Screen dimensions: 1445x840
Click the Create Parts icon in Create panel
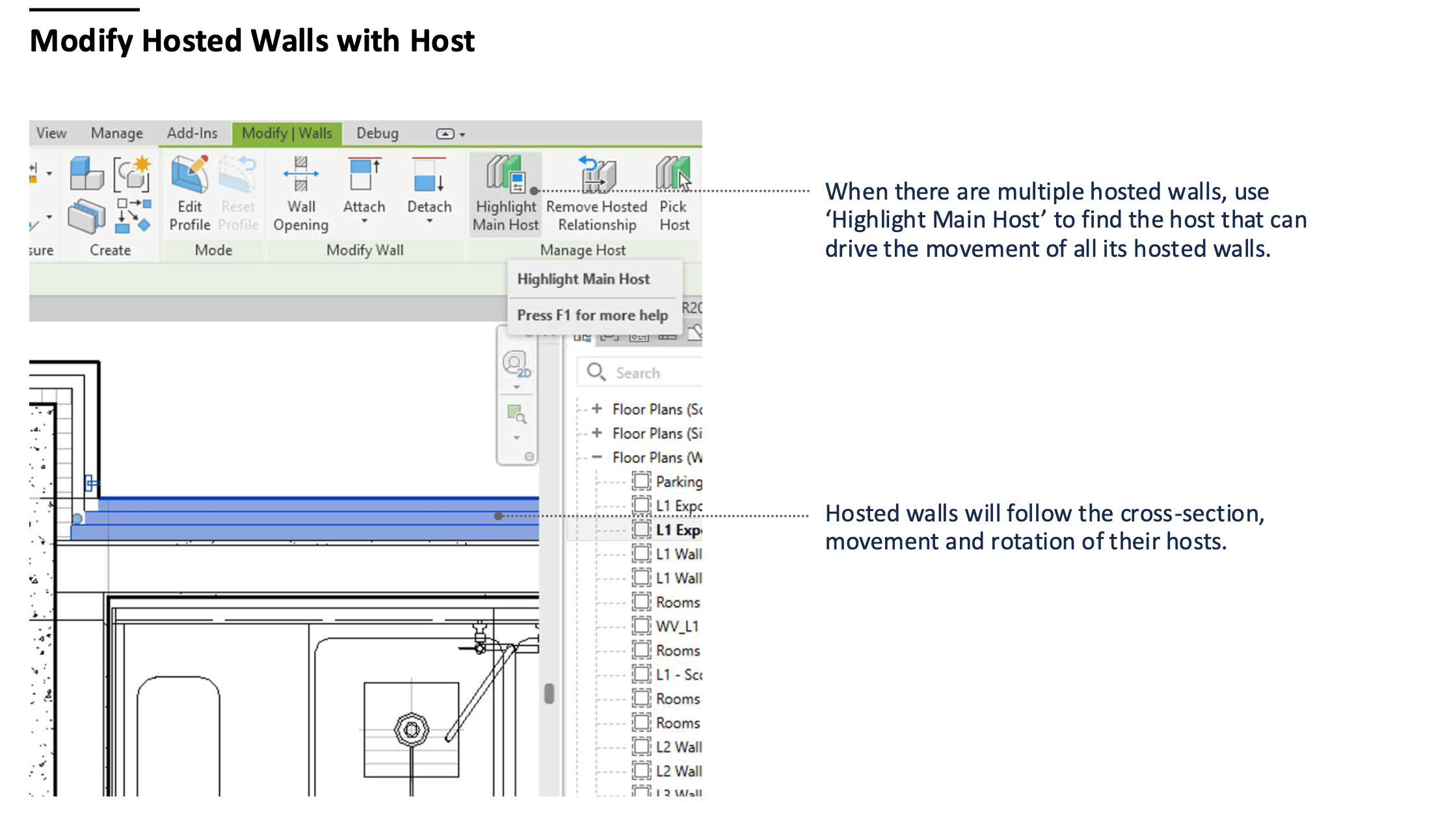click(86, 173)
